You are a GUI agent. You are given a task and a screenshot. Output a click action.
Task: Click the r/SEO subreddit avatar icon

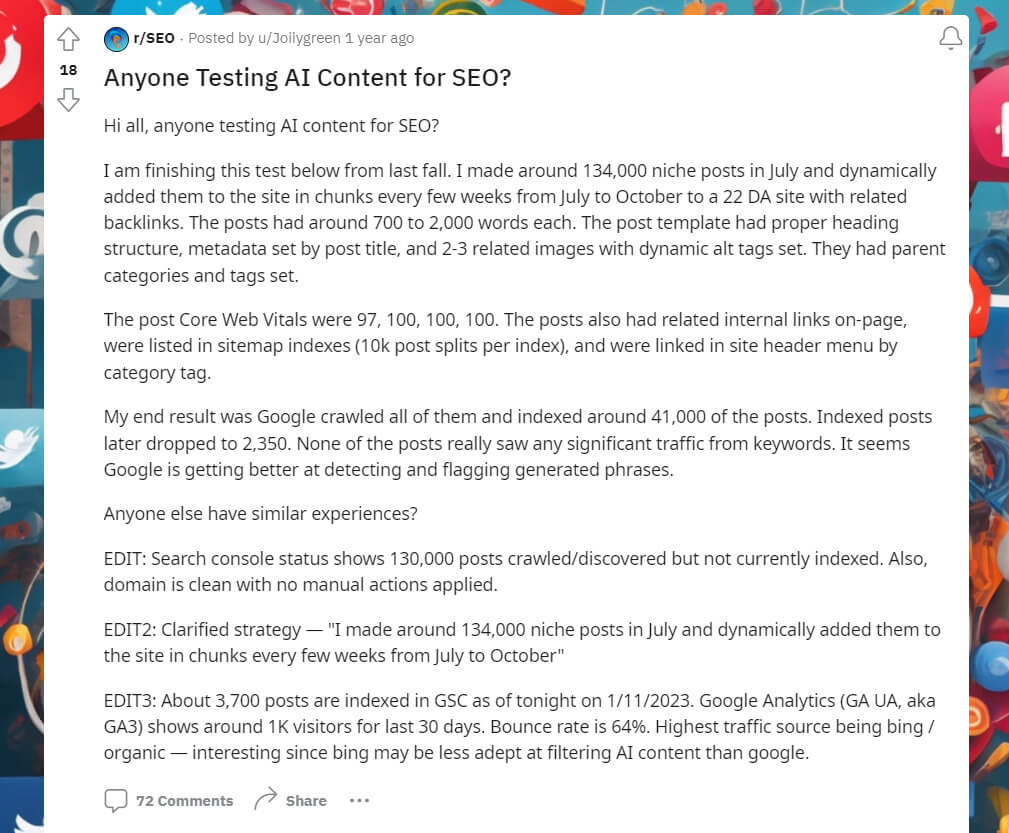pos(116,39)
